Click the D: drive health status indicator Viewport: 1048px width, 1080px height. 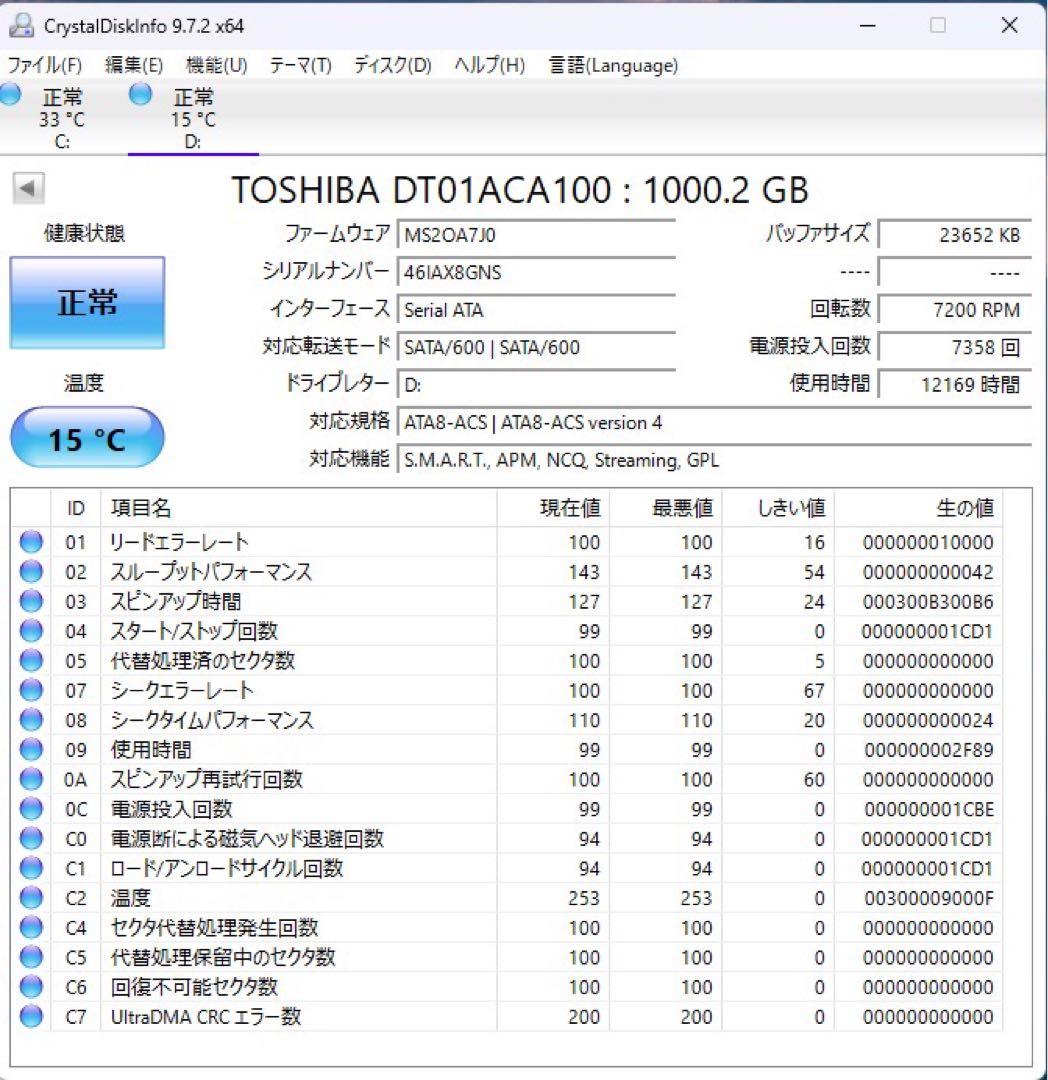139,94
